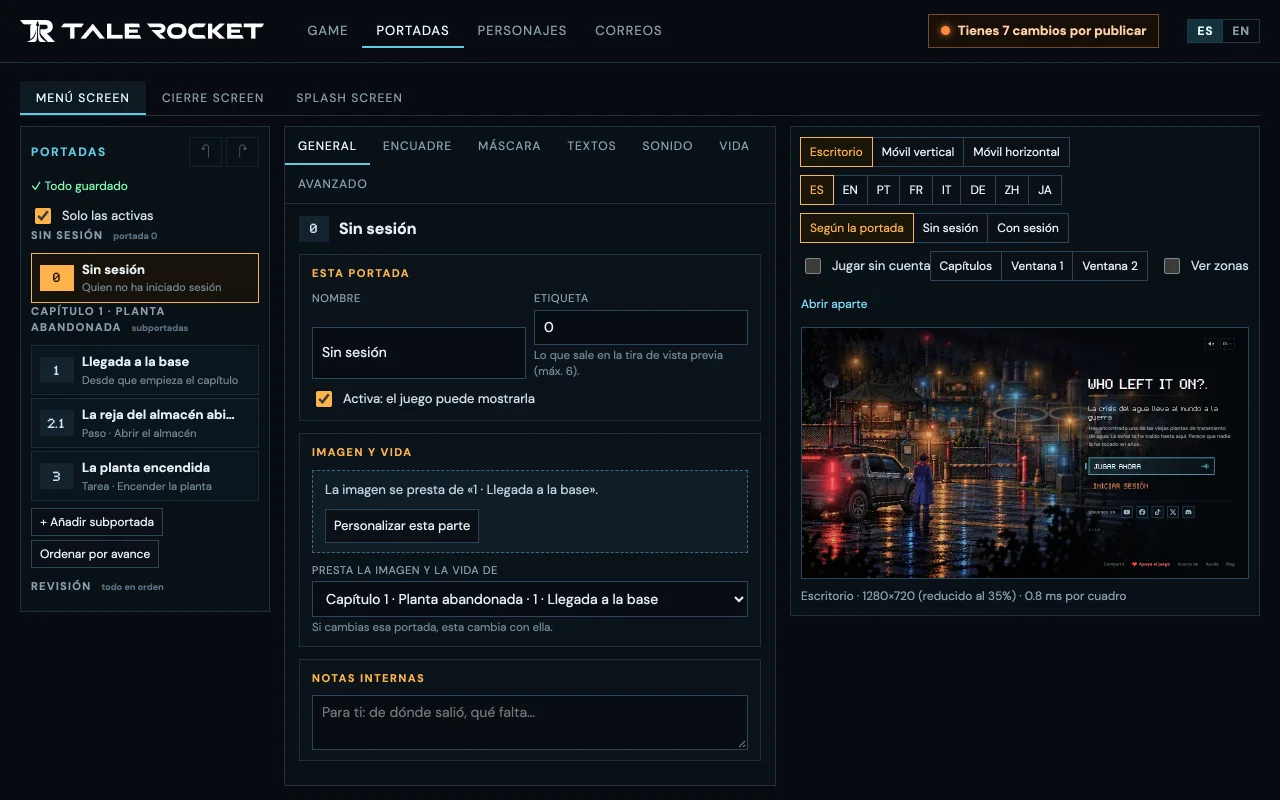Select 'Móvil horizontal' preview mode
The height and width of the screenshot is (800, 1280).
point(1016,152)
